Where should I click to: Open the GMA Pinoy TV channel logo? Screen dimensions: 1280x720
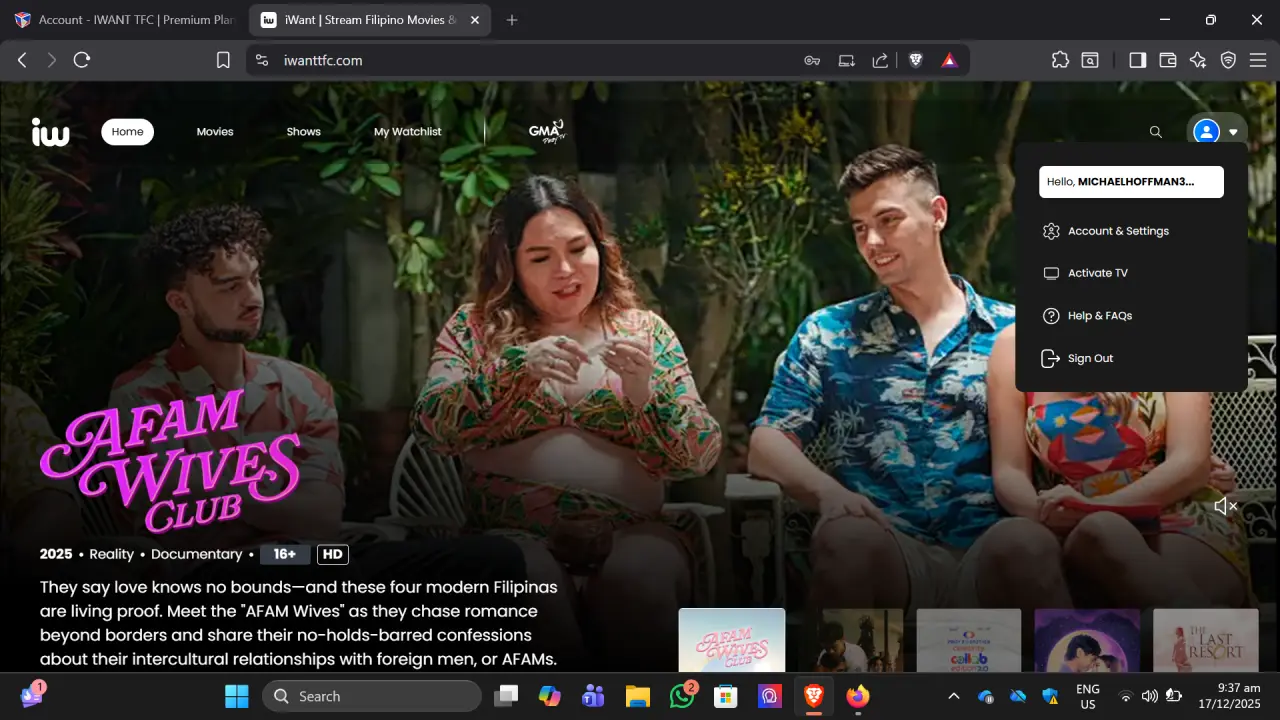point(547,132)
